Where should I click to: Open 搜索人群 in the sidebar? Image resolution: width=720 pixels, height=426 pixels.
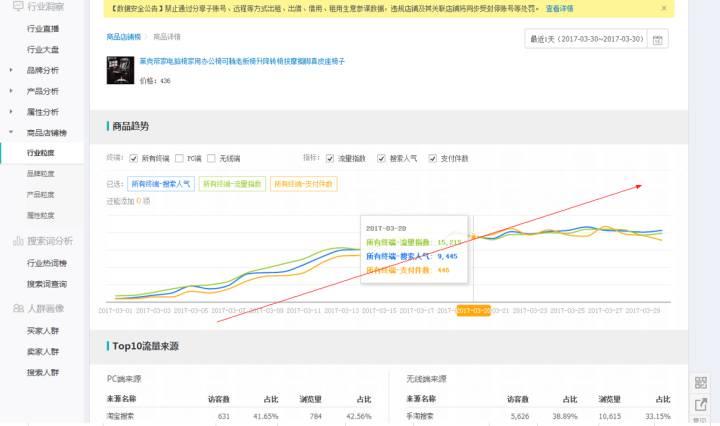coord(43,372)
